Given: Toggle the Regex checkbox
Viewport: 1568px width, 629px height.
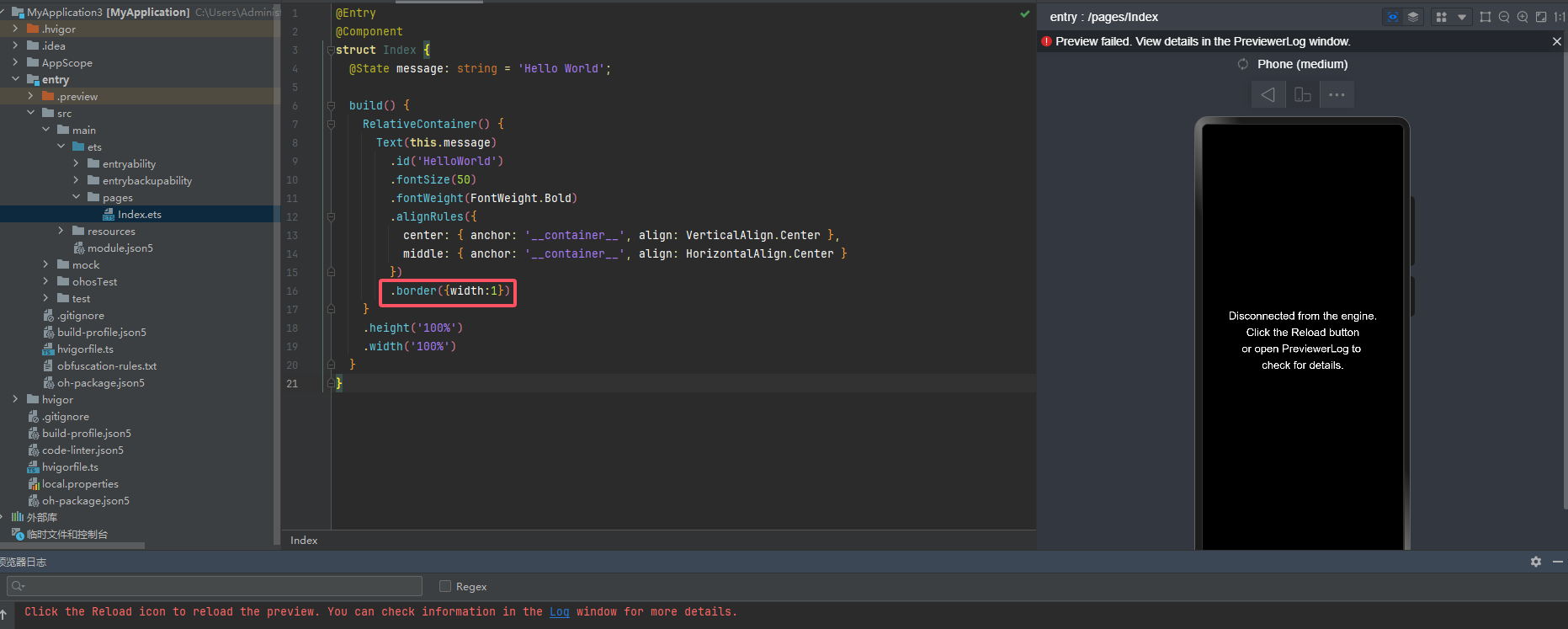Looking at the screenshot, I should (x=445, y=586).
